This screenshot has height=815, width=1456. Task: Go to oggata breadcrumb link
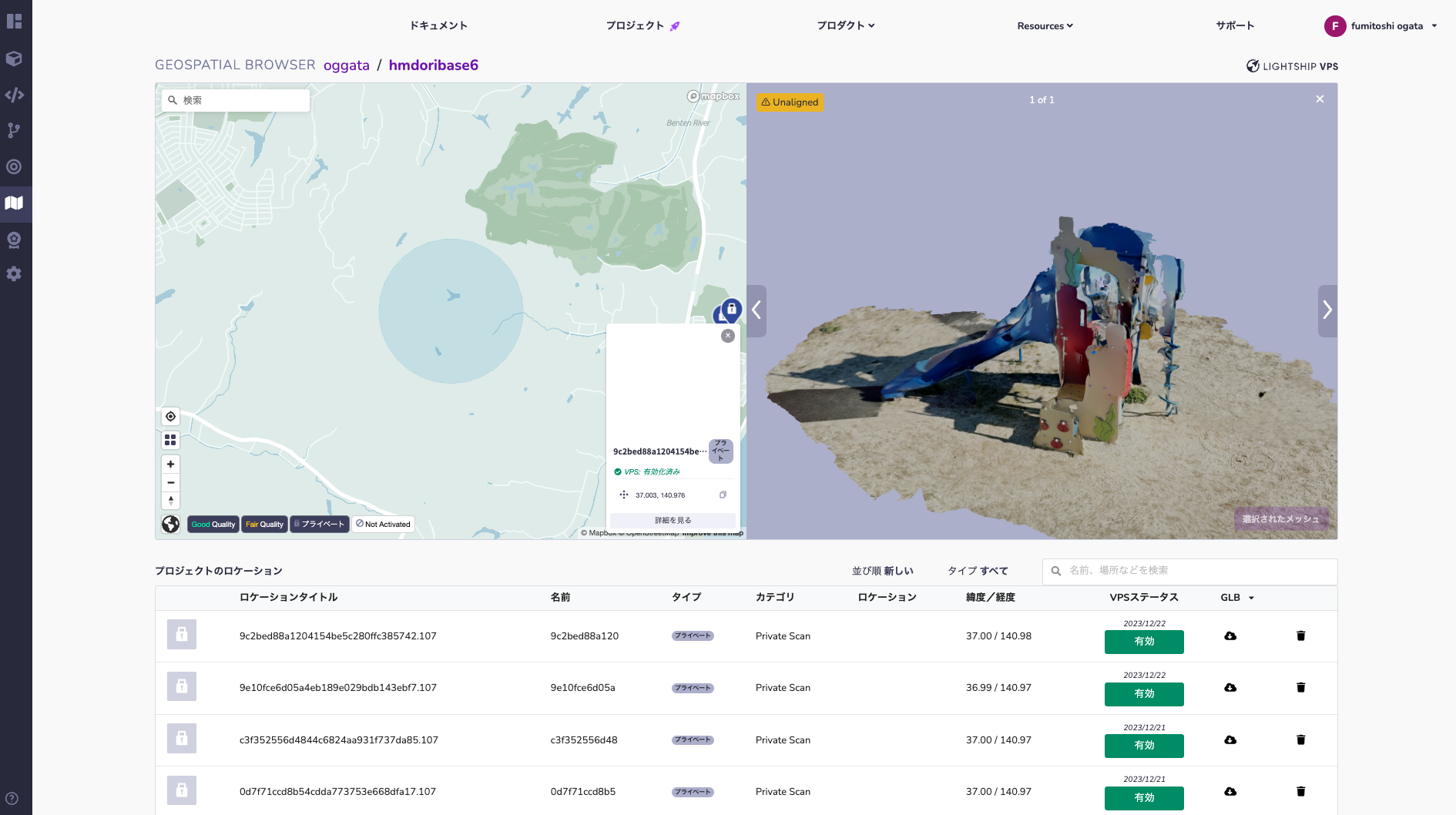click(347, 65)
